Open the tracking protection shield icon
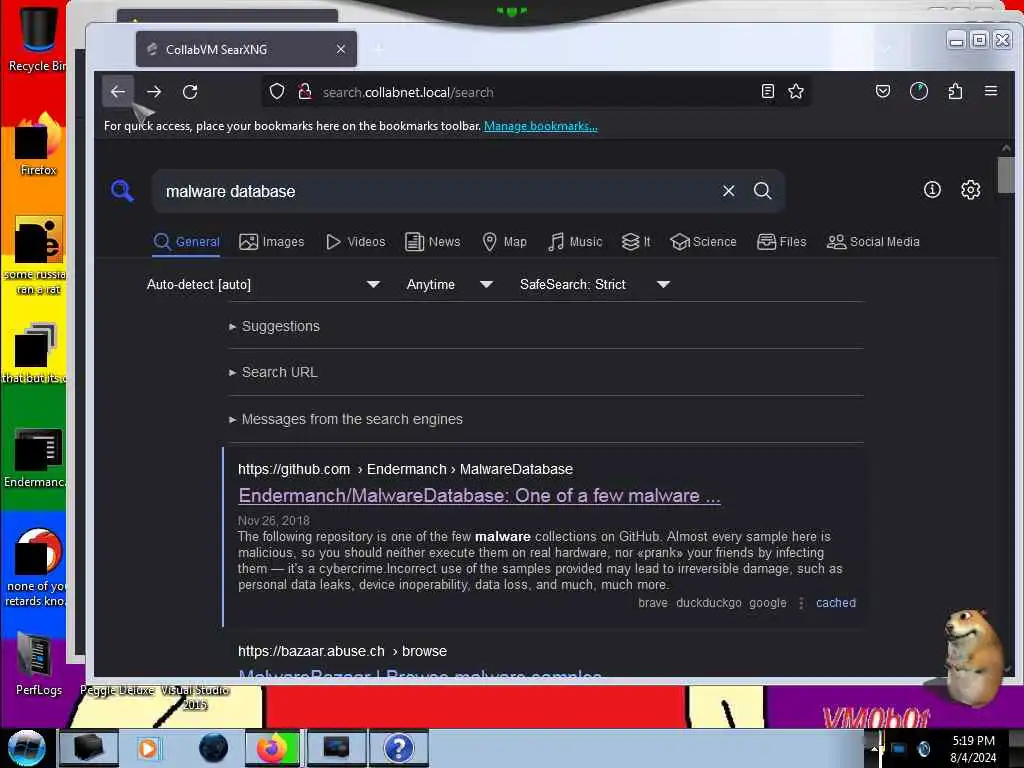 277,91
